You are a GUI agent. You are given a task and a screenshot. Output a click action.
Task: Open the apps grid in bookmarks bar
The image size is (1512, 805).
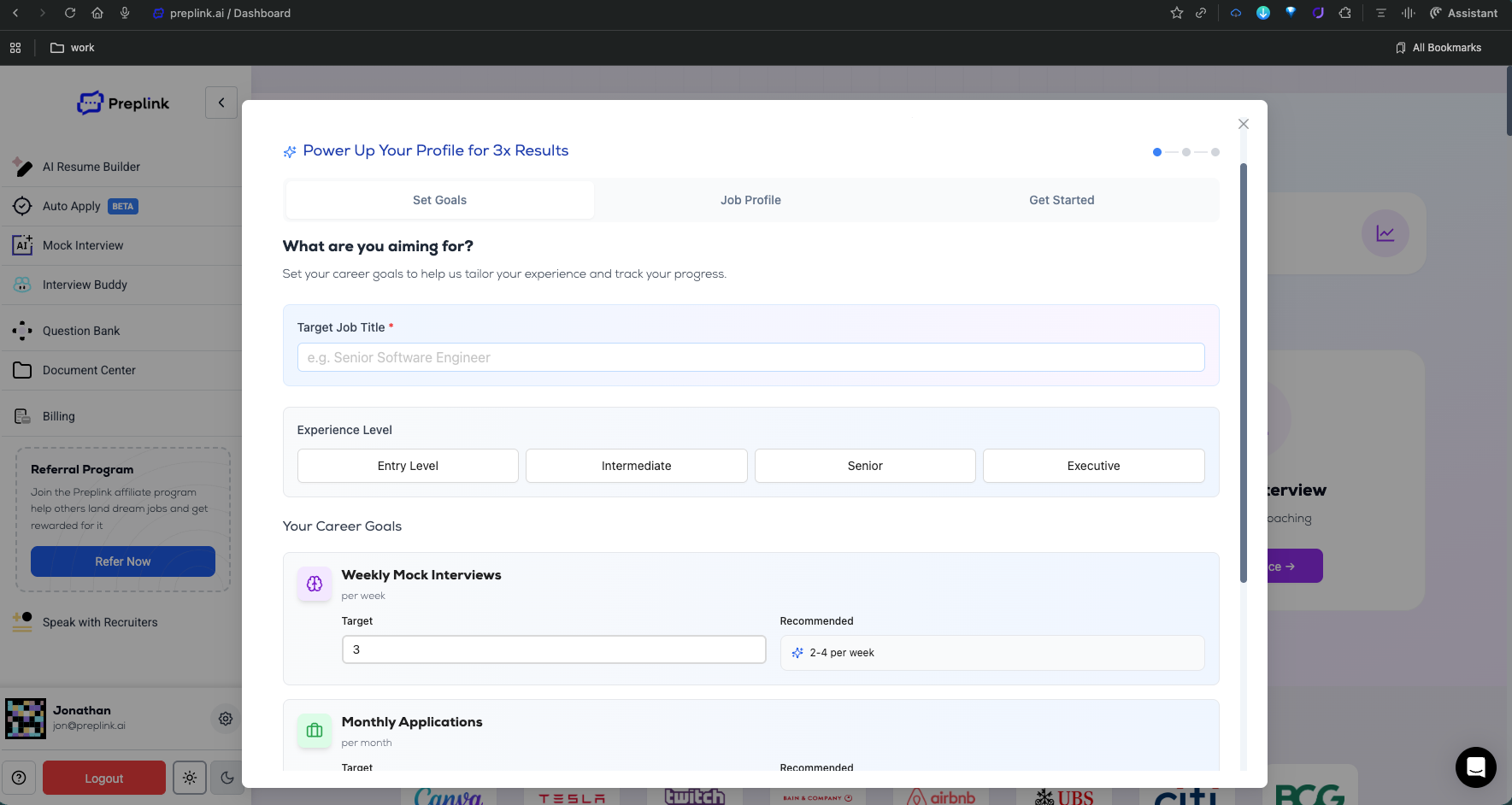[15, 48]
